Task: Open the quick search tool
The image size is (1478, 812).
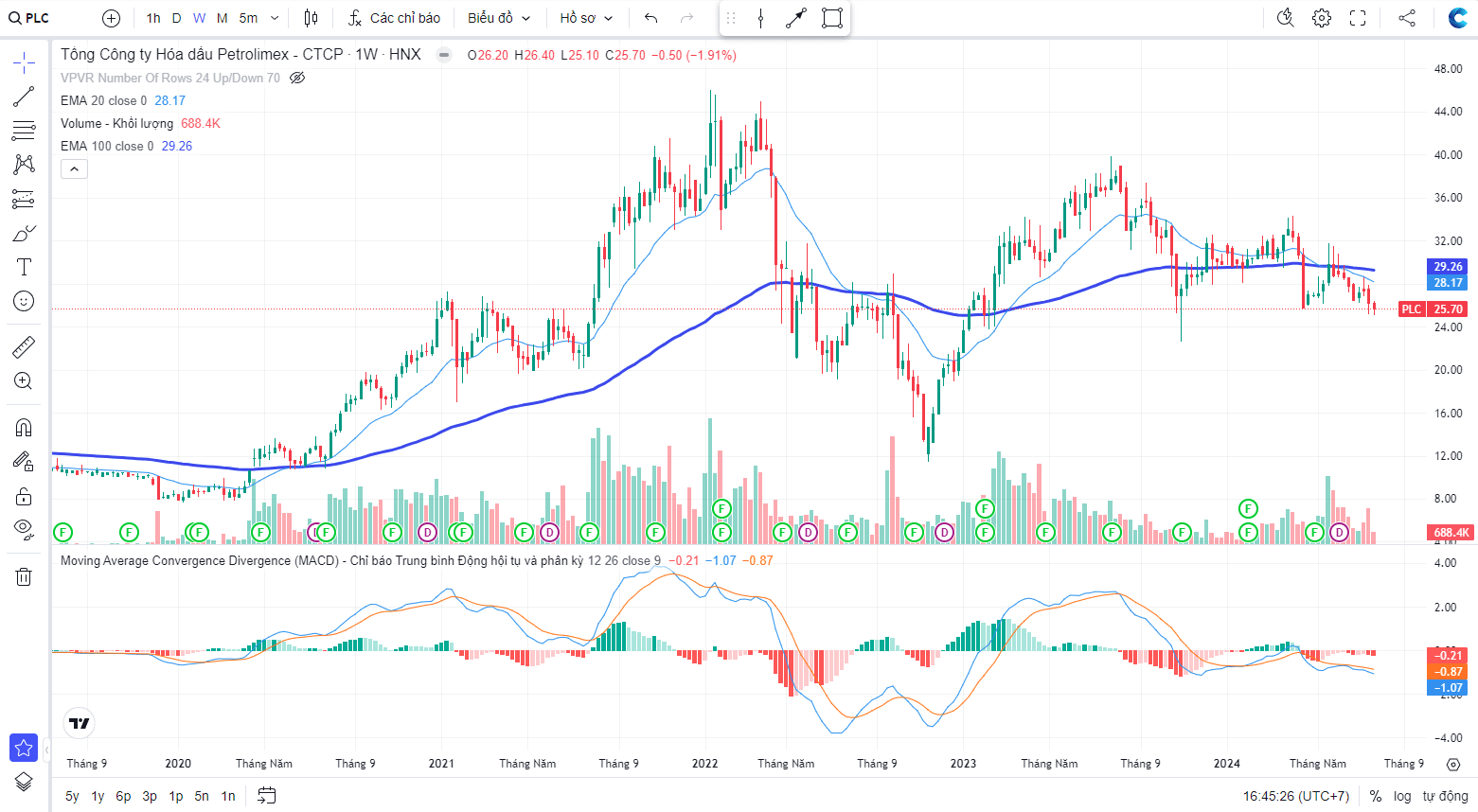Action: click(x=1285, y=18)
